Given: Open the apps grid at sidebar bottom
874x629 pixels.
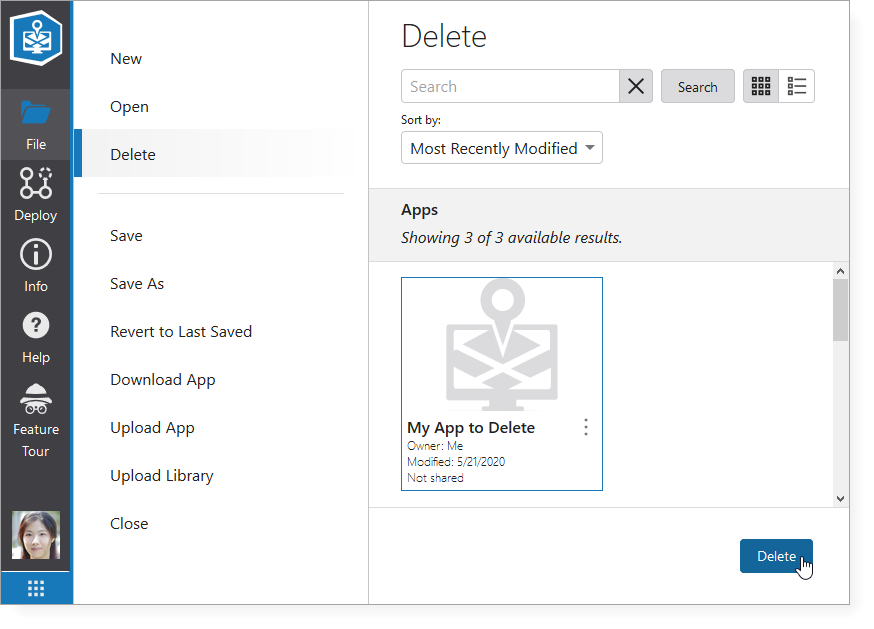Looking at the screenshot, I should pos(36,588).
